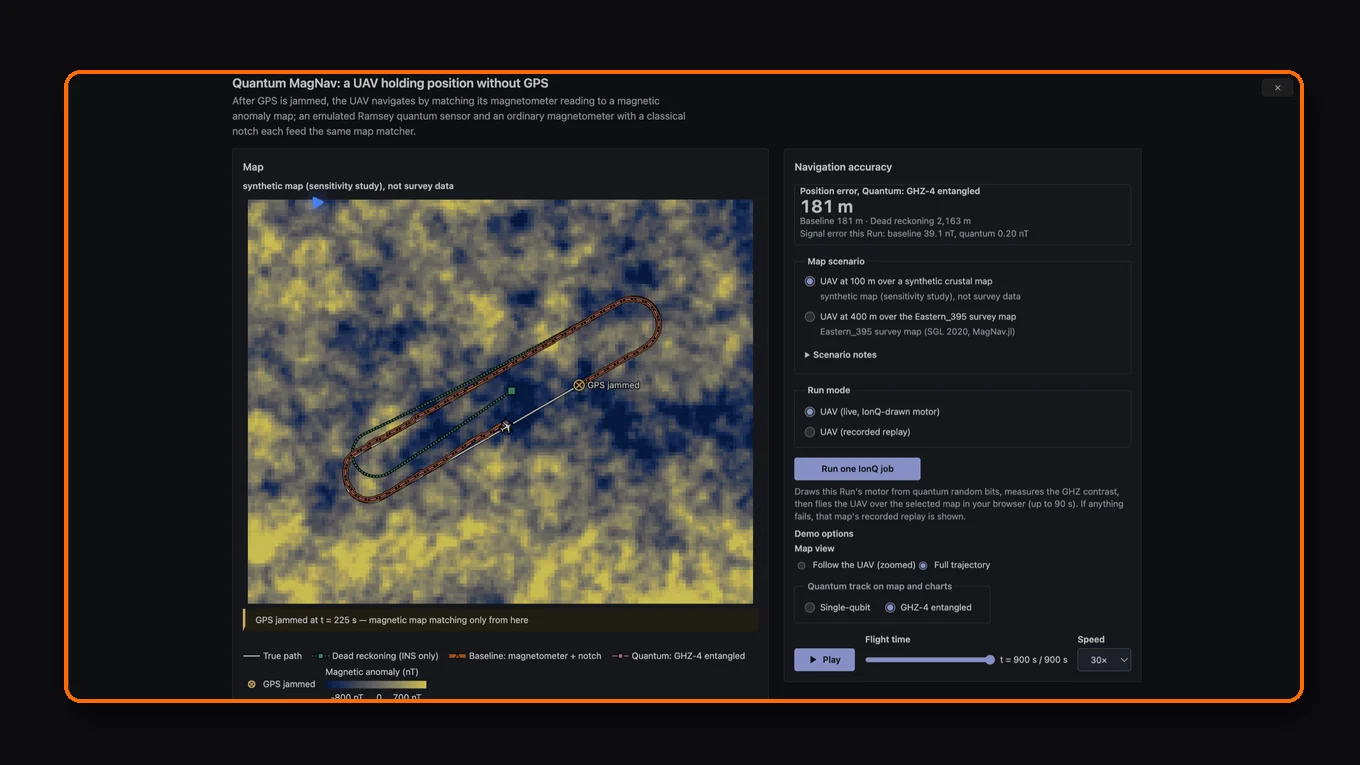Click the GPS jammed marker on the map

[579, 385]
